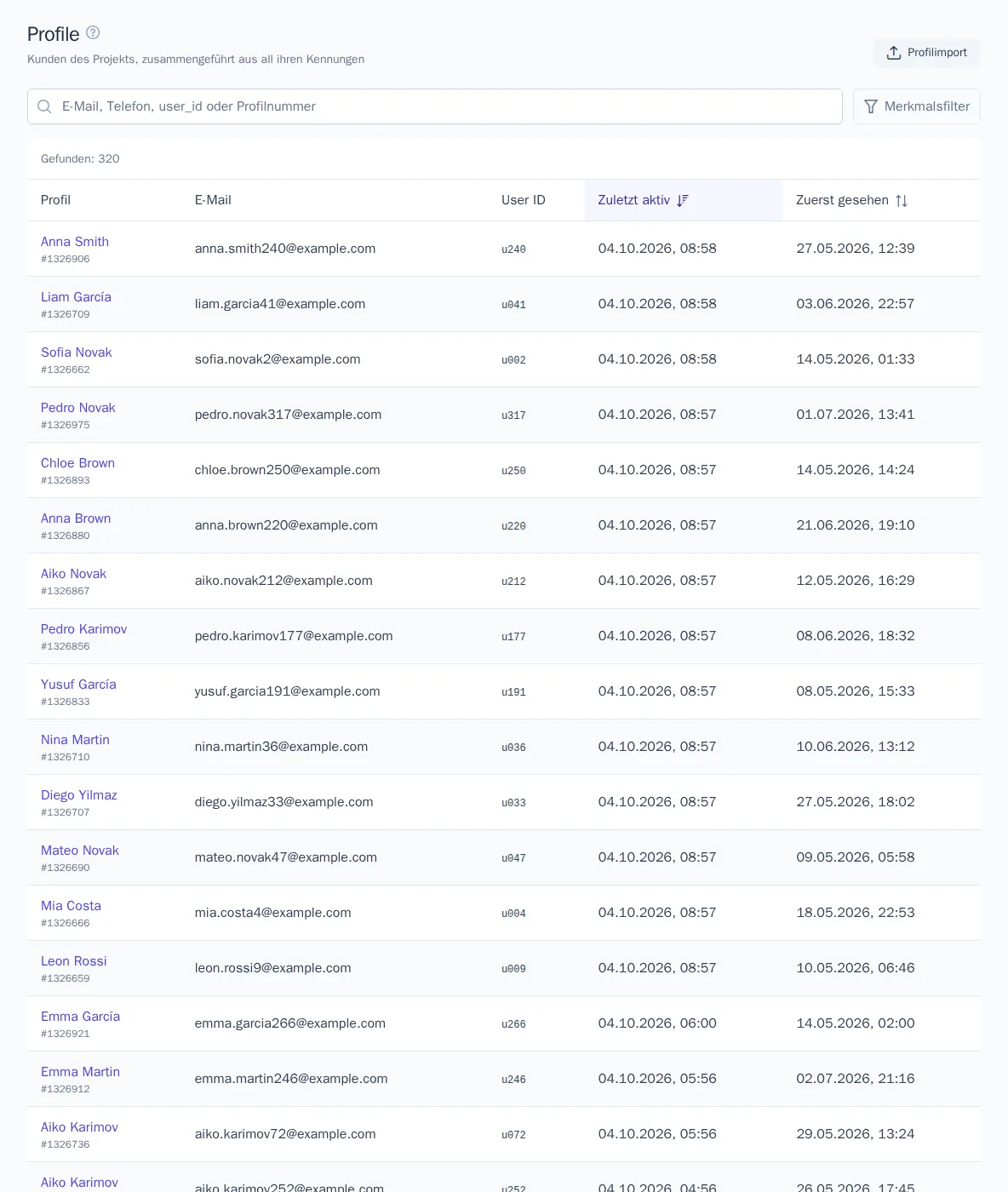
Task: Click user ID u266 in Emma García's row
Action: pyautogui.click(x=513, y=1024)
